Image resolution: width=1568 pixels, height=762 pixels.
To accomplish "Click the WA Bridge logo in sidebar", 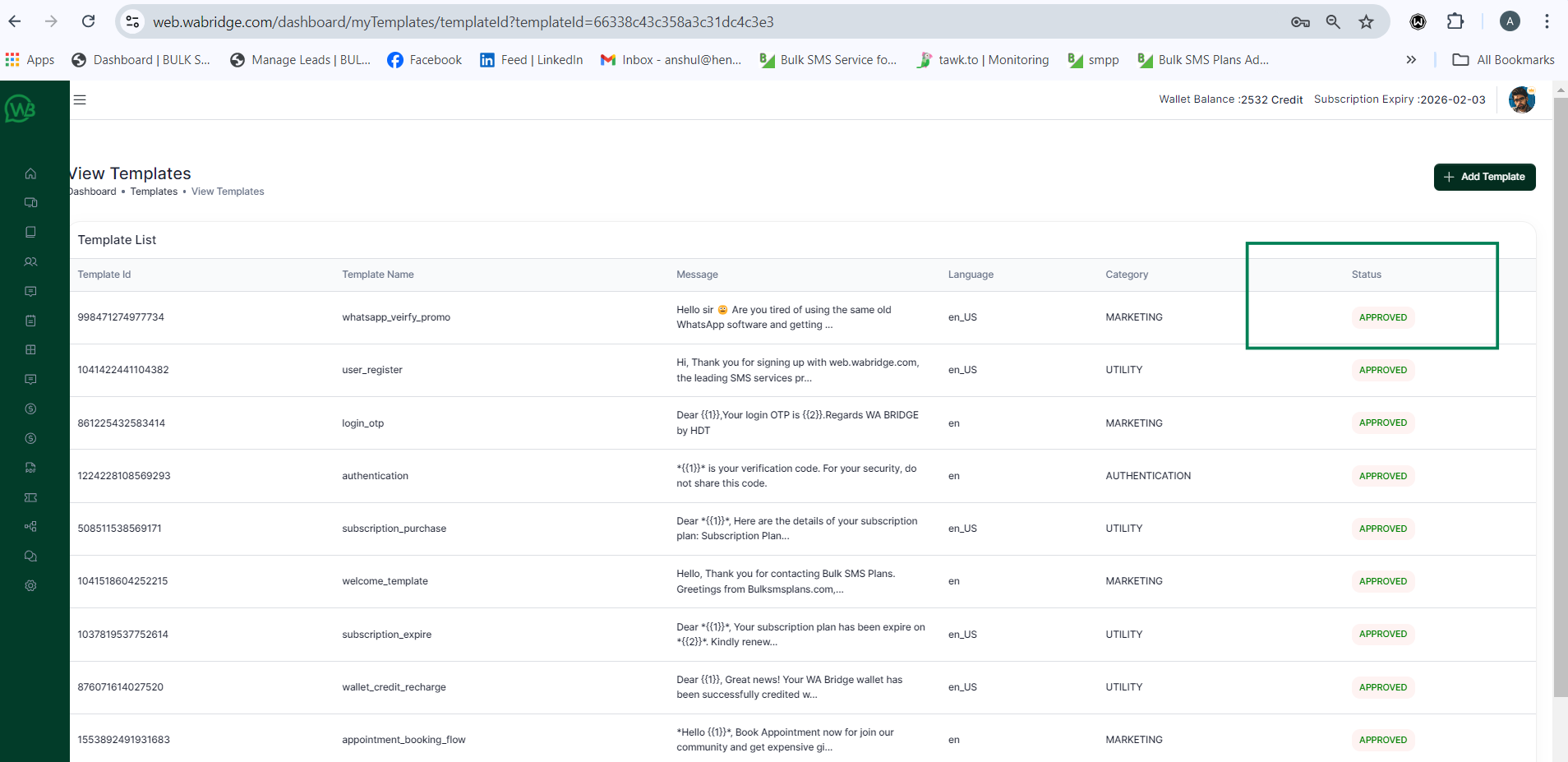I will coord(20,109).
